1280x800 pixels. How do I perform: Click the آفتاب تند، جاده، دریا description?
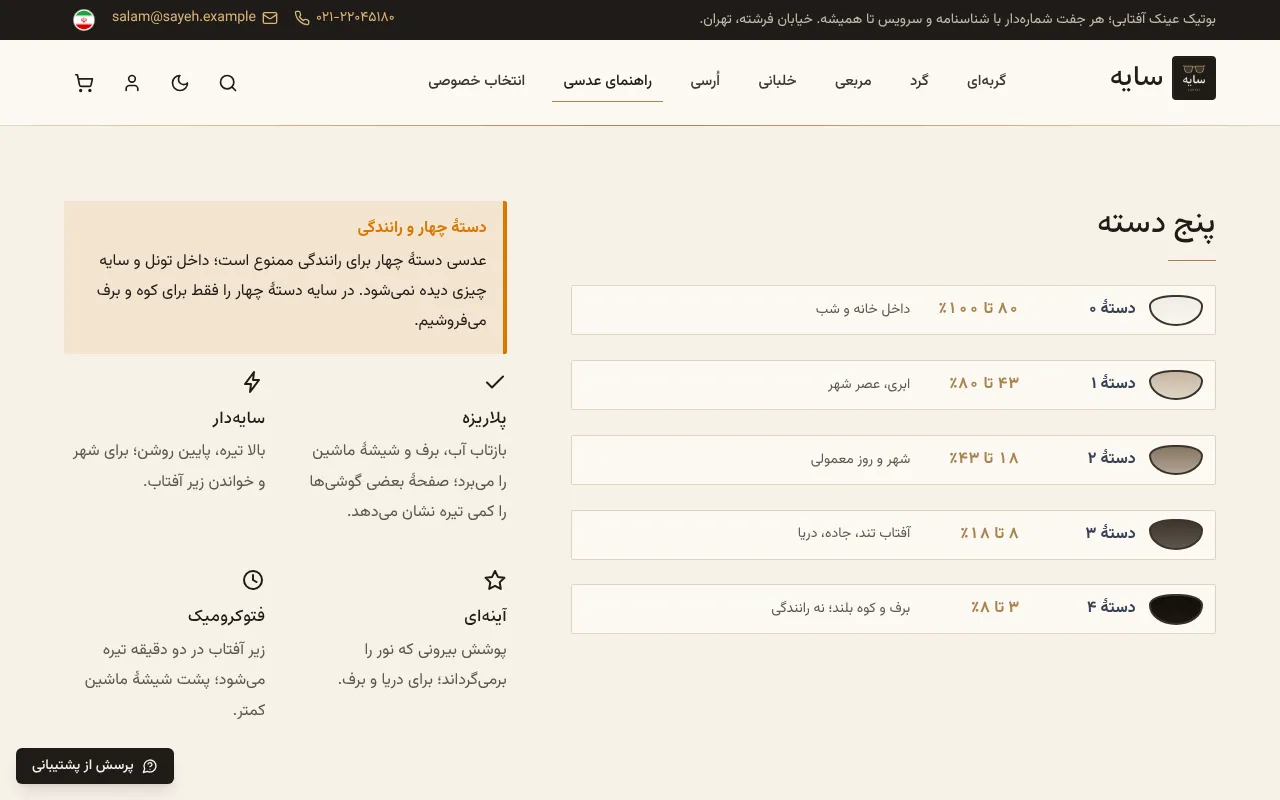coord(853,533)
